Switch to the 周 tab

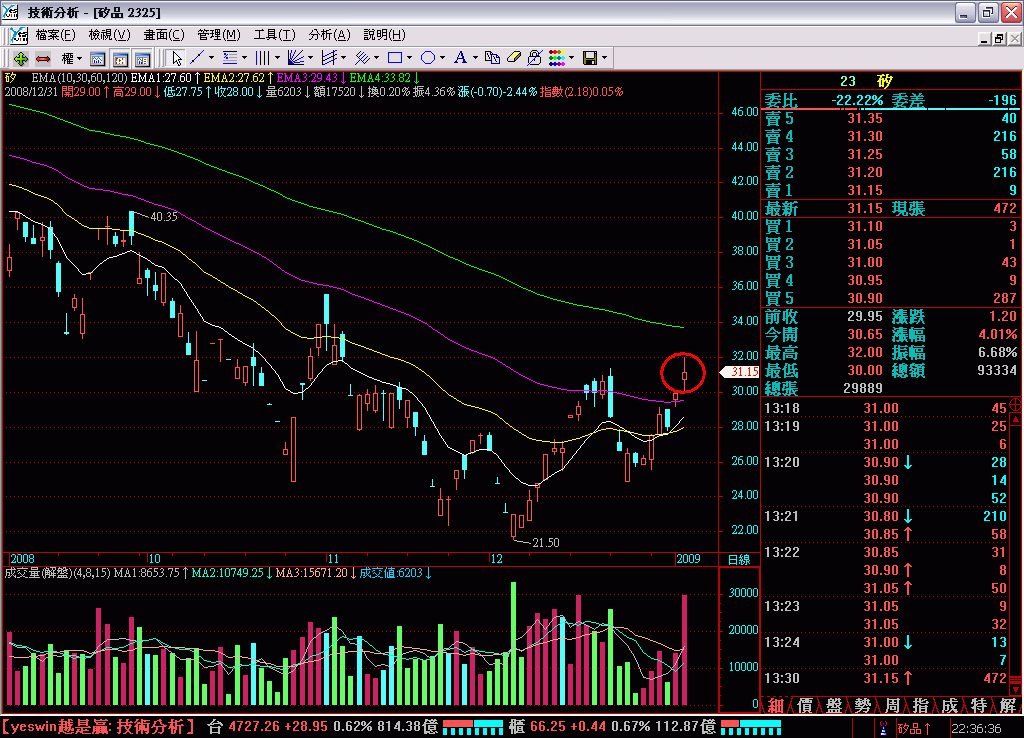[x=892, y=705]
